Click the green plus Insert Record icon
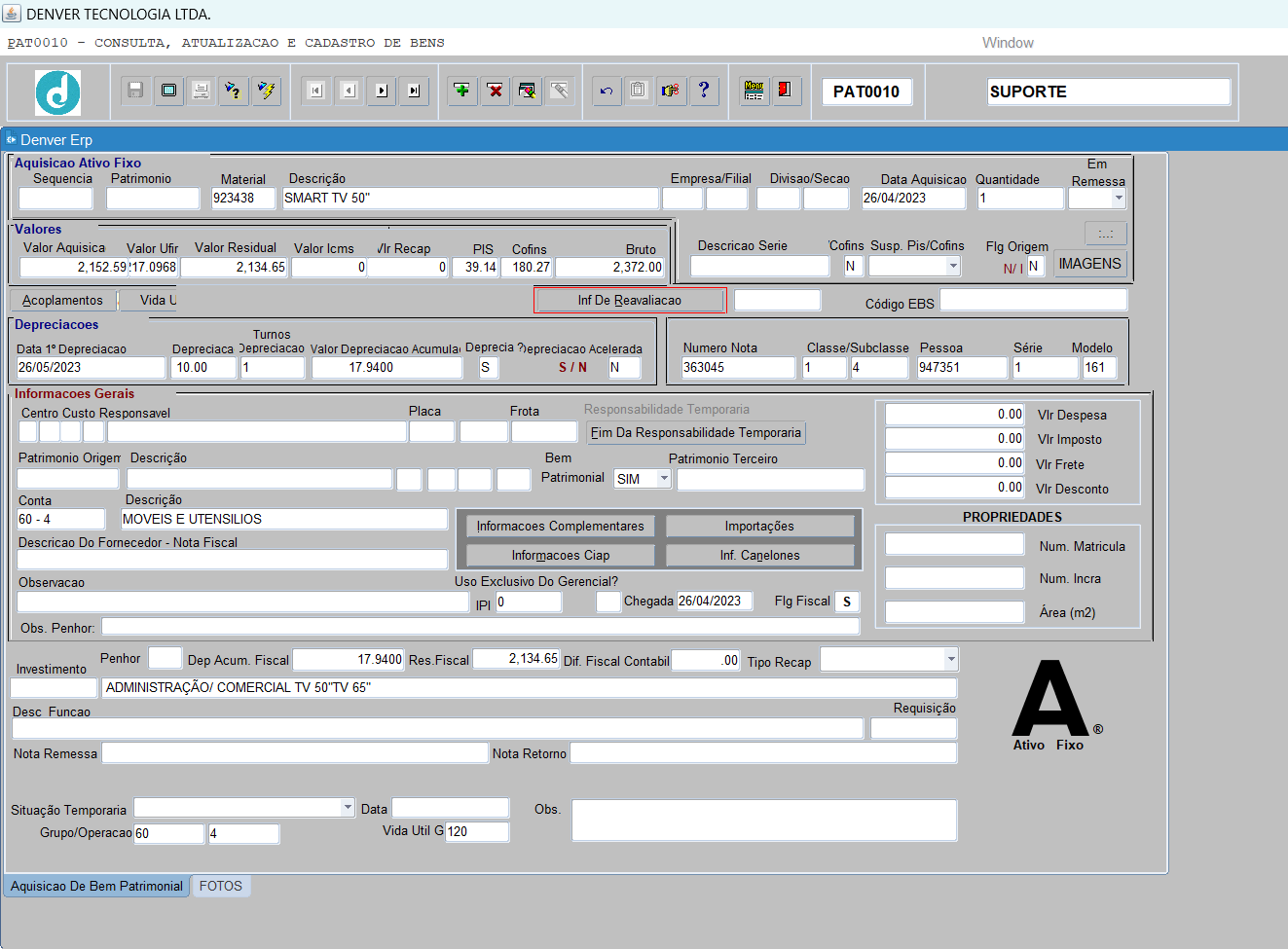Image resolution: width=1288 pixels, height=949 pixels. 462,91
